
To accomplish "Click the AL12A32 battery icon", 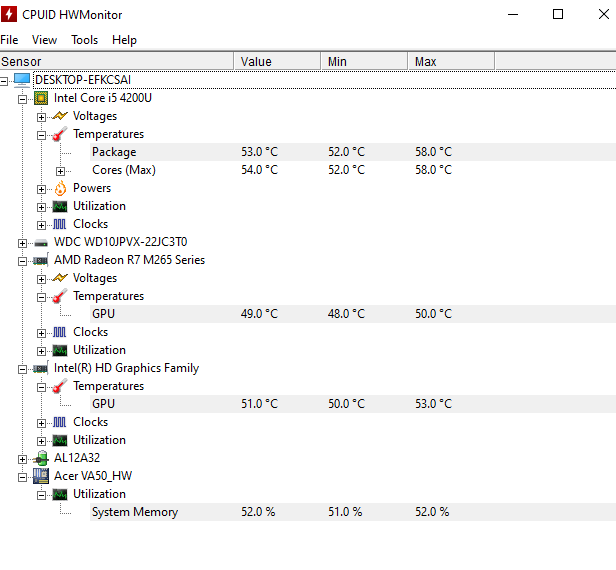I will tap(41, 458).
